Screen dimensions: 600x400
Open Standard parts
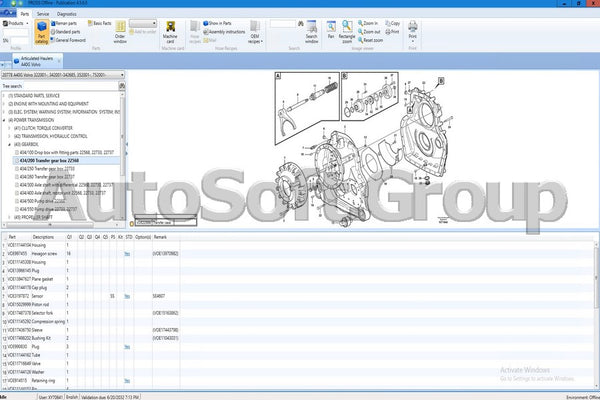point(65,32)
